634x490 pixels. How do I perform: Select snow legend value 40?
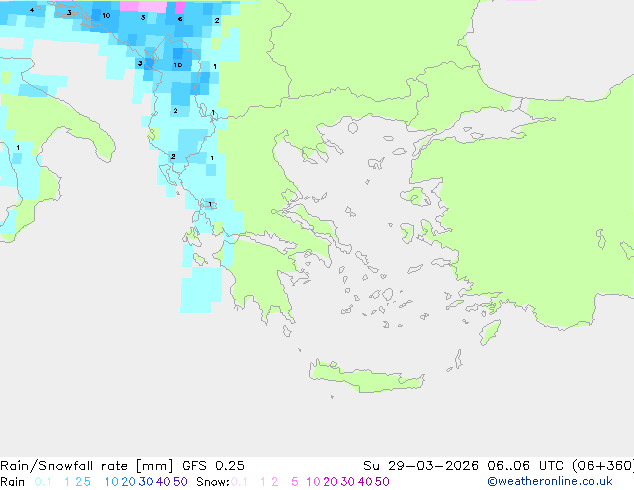point(365,482)
